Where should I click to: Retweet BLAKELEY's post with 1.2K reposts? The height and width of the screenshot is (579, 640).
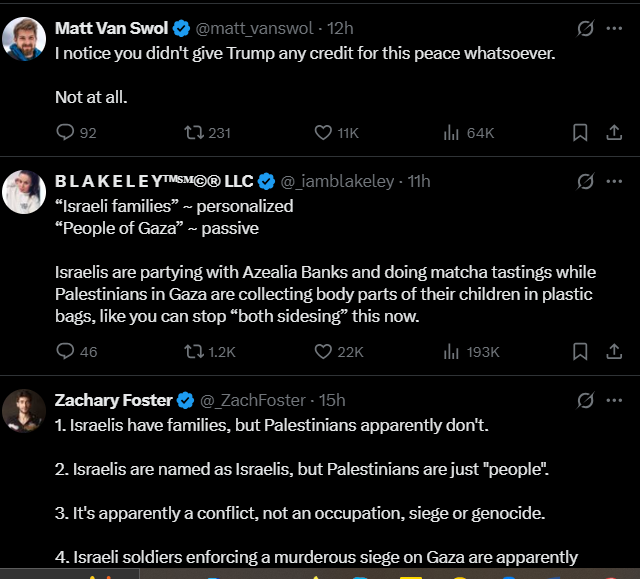[193, 351]
